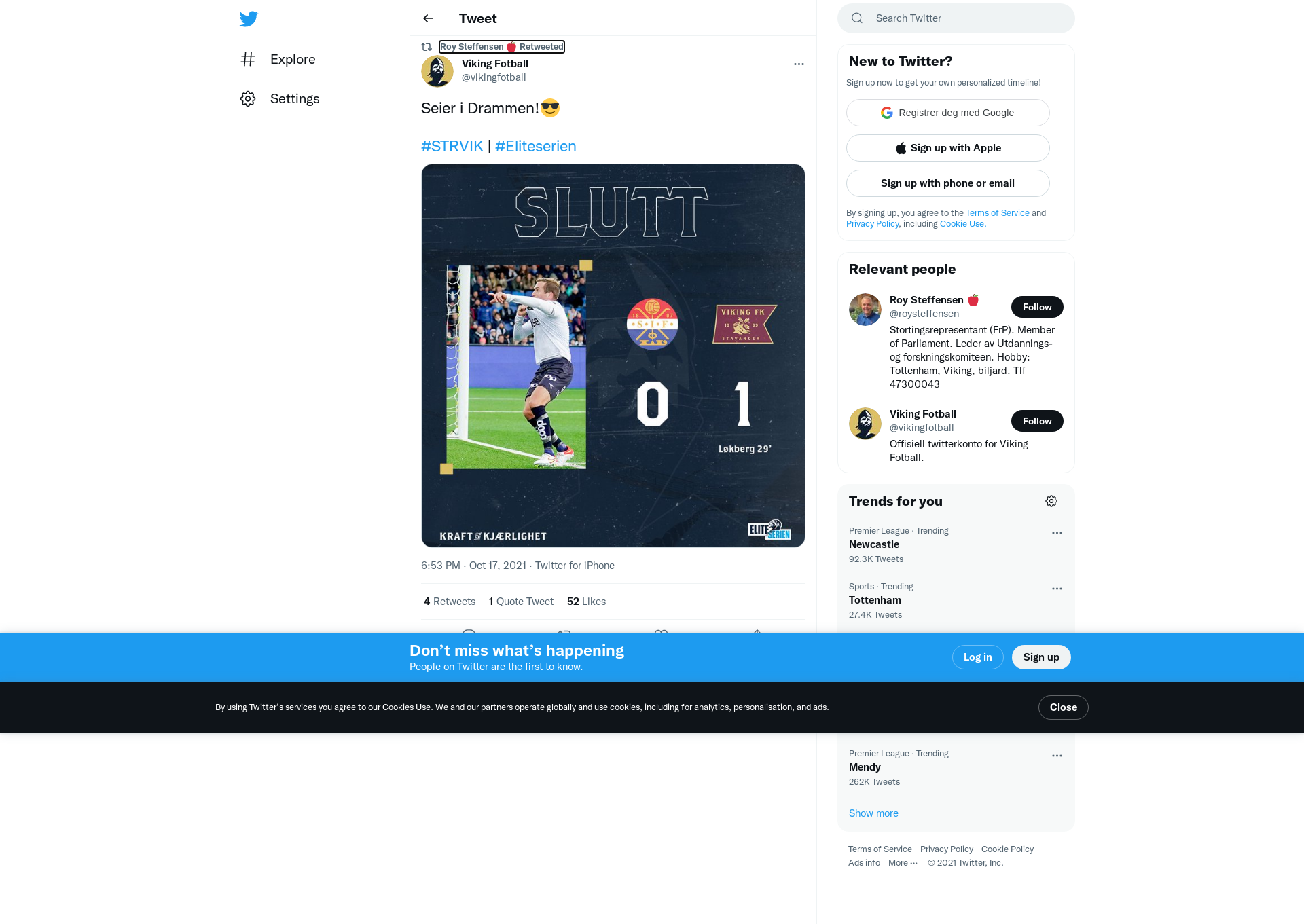
Task: Go back using the arrow icon
Action: [x=428, y=18]
